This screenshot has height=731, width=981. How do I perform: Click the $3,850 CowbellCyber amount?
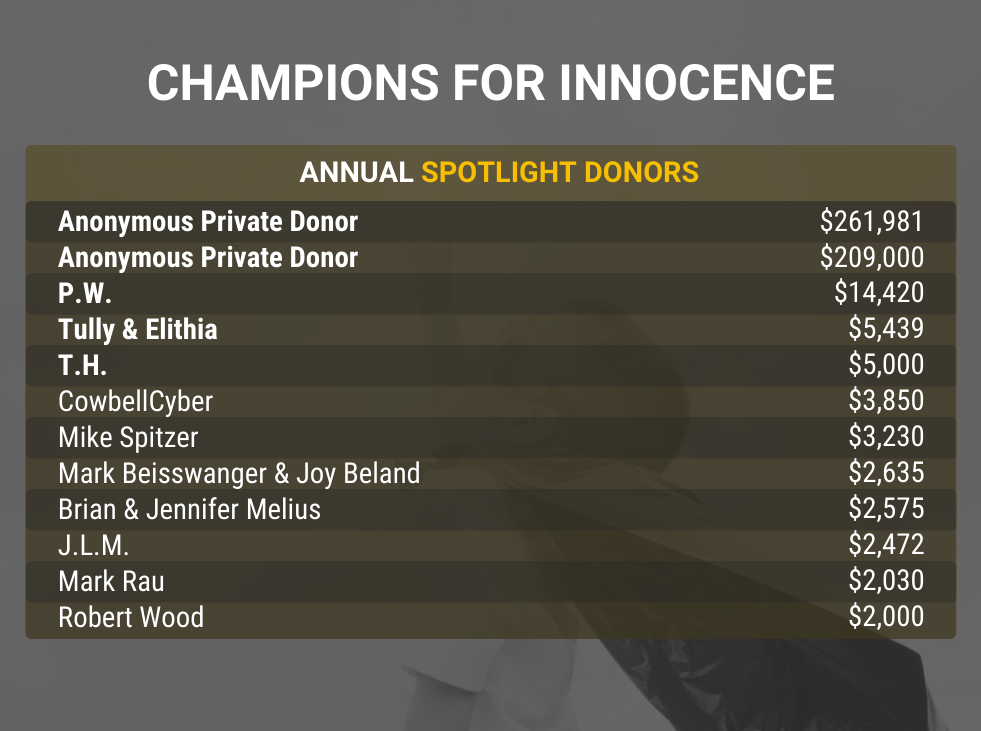pyautogui.click(x=886, y=401)
